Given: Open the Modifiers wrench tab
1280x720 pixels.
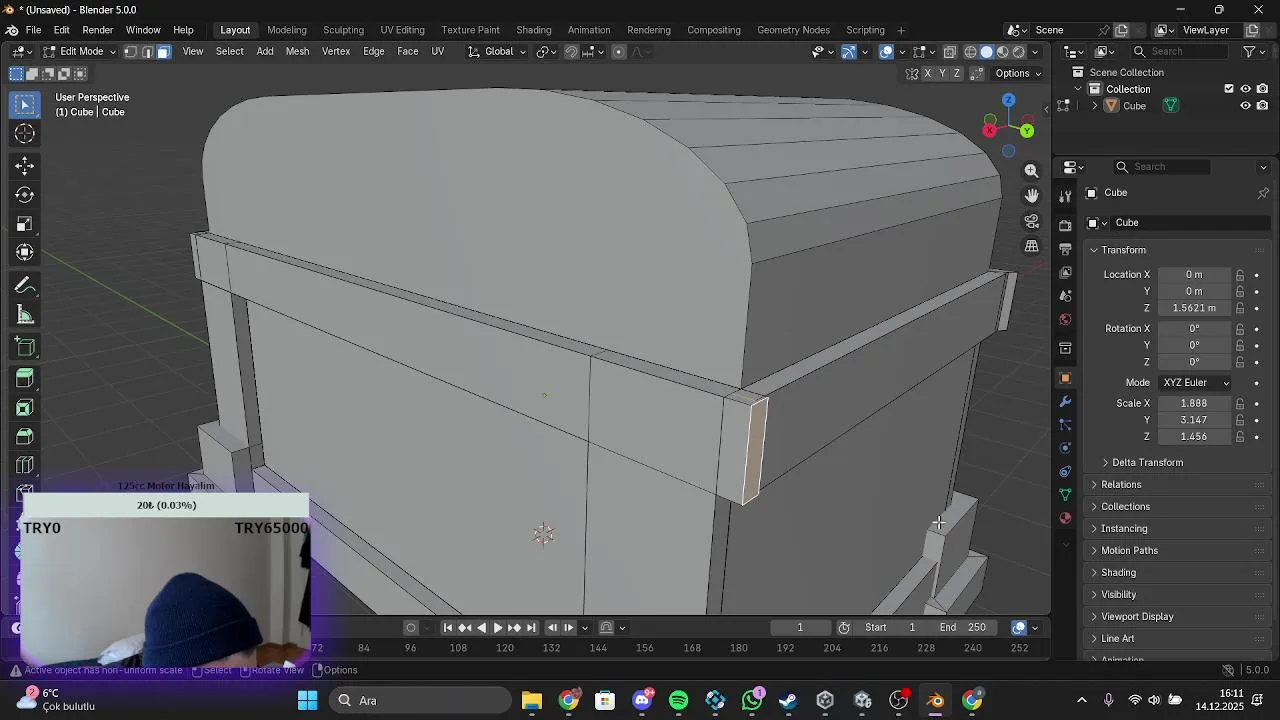Looking at the screenshot, I should [1066, 402].
